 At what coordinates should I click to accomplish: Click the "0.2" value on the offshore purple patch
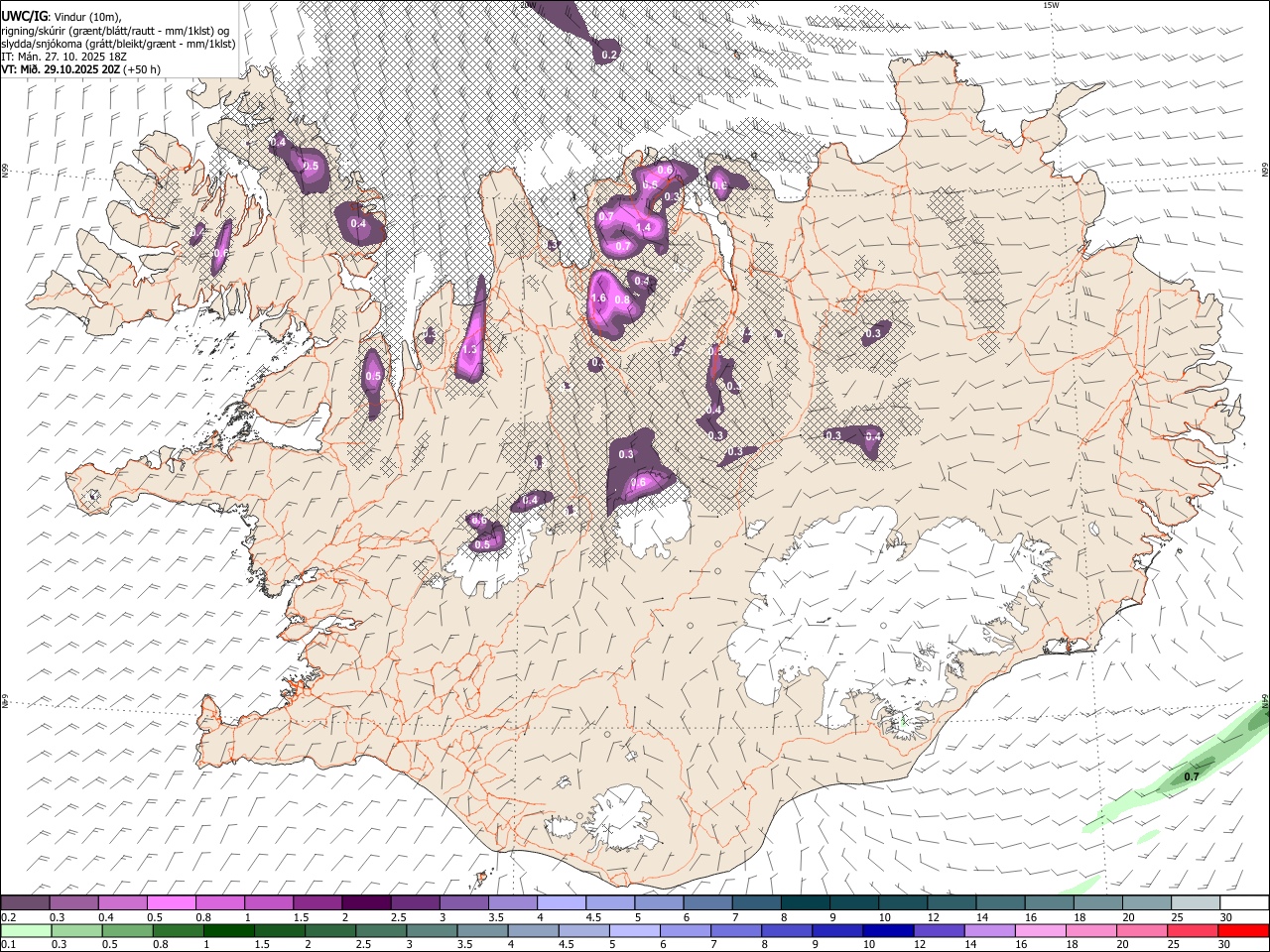(x=609, y=55)
